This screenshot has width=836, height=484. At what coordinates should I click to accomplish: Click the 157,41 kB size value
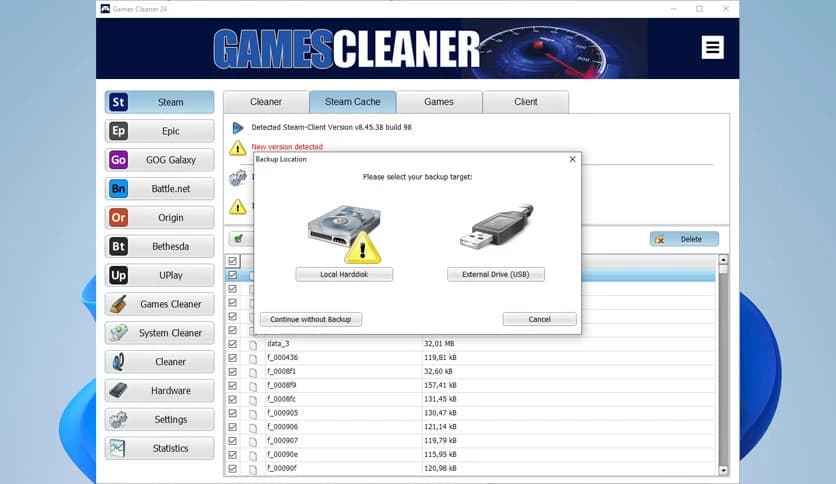(x=440, y=385)
